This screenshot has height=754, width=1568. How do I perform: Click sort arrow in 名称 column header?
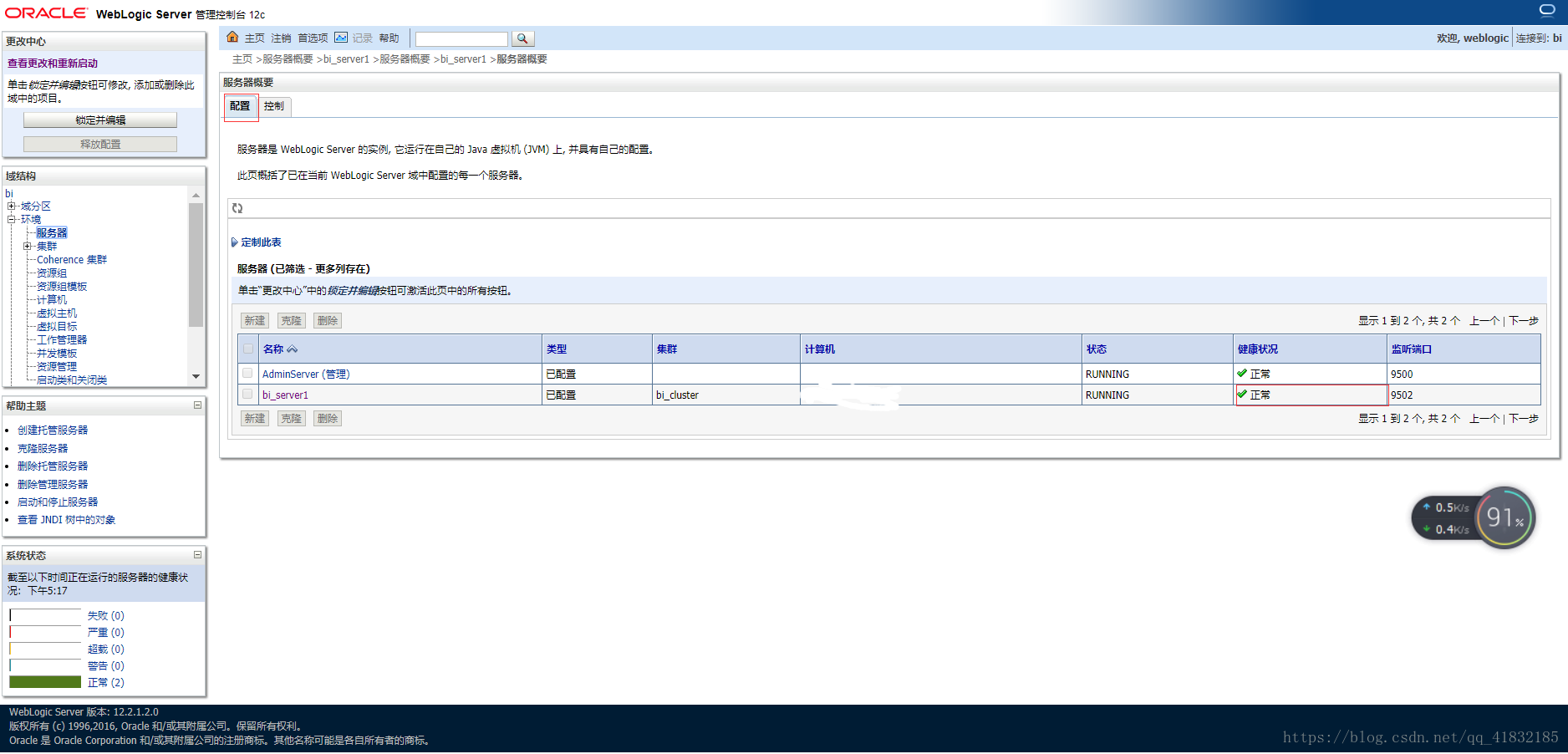[x=293, y=349]
